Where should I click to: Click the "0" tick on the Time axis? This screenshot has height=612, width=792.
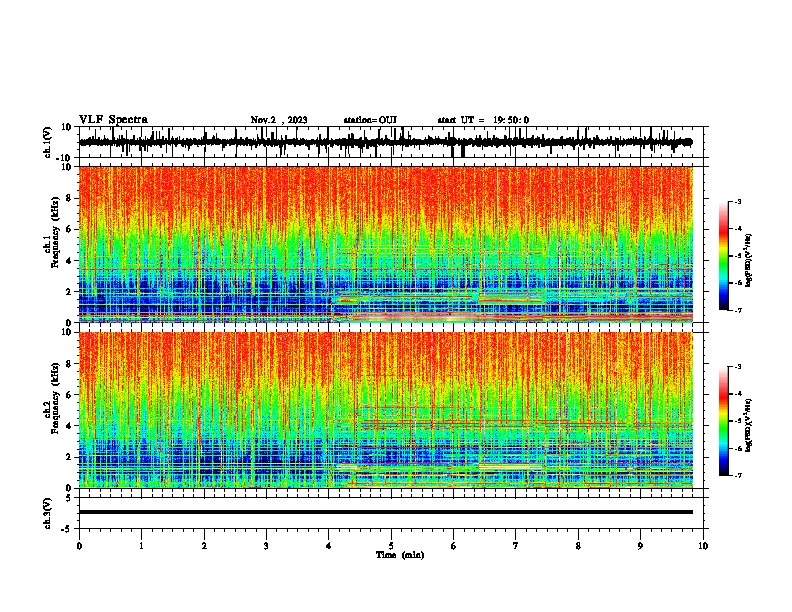click(79, 546)
